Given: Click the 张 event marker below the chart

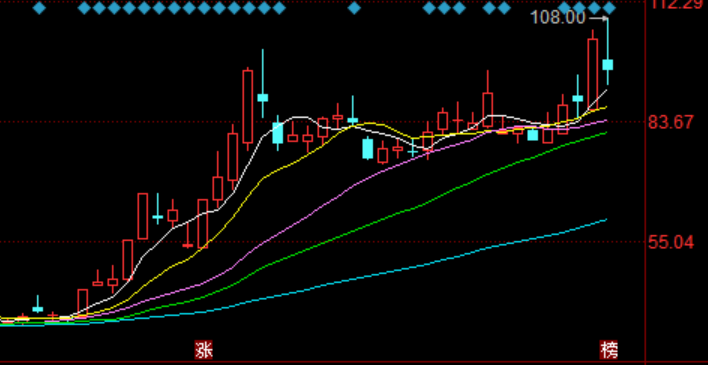Looking at the screenshot, I should tap(204, 350).
